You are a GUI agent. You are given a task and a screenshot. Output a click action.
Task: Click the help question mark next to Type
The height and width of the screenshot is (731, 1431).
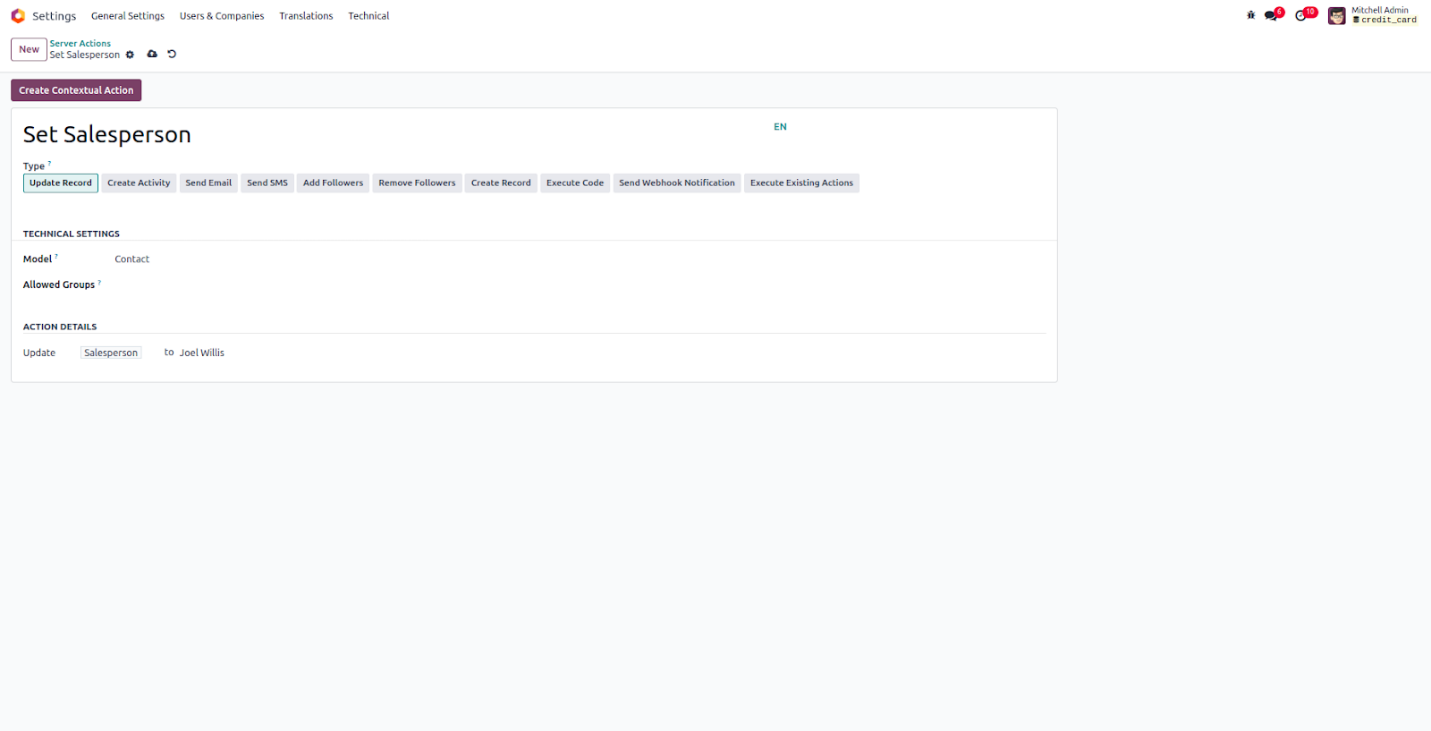[x=49, y=164]
